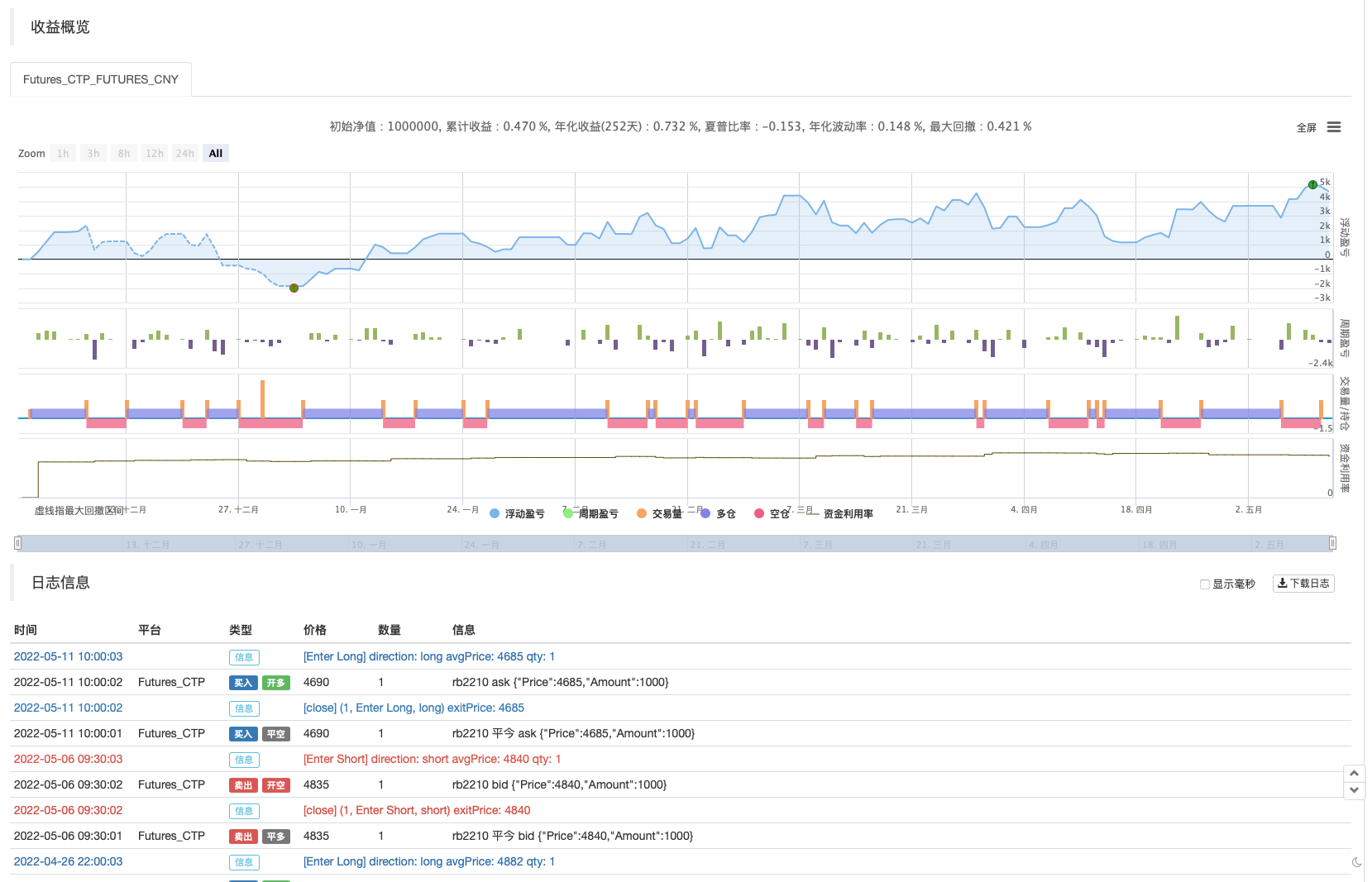
Task: Click the 时间 column header
Action: 26,630
